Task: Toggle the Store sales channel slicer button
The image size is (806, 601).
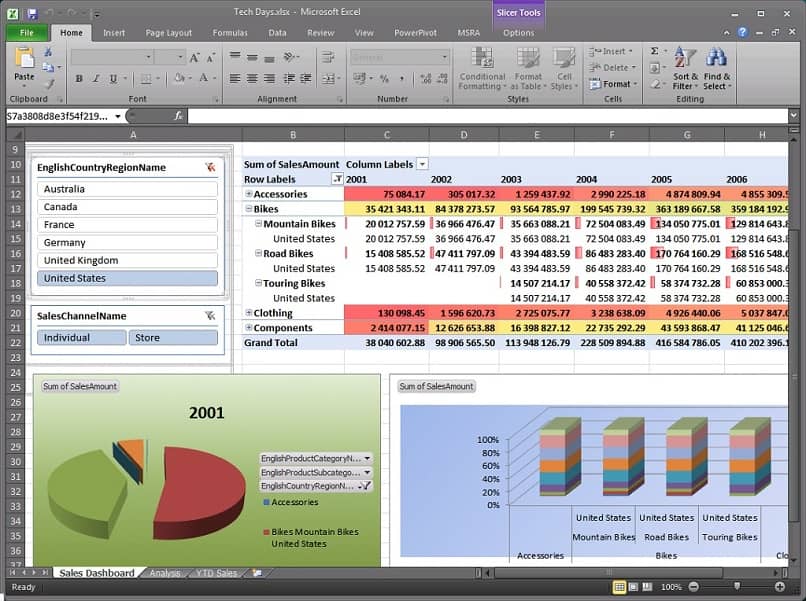Action: pos(173,338)
